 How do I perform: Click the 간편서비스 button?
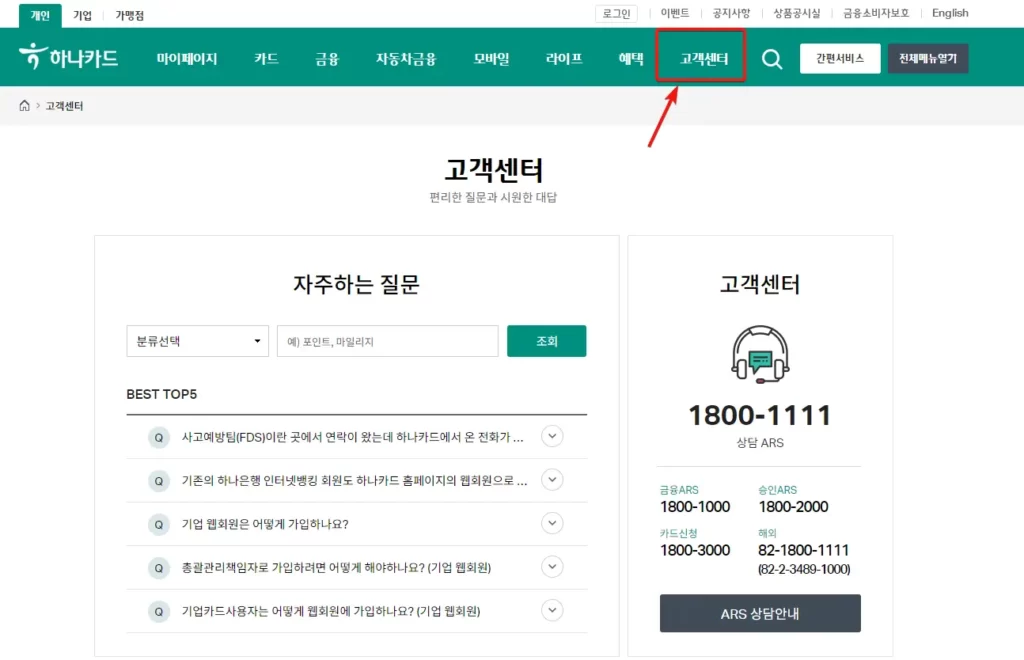[840, 59]
